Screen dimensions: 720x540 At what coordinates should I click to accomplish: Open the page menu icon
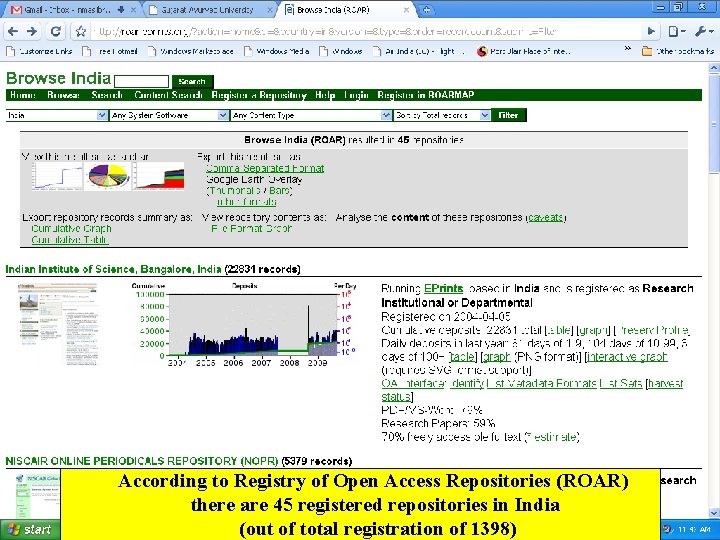pyautogui.click(x=676, y=31)
